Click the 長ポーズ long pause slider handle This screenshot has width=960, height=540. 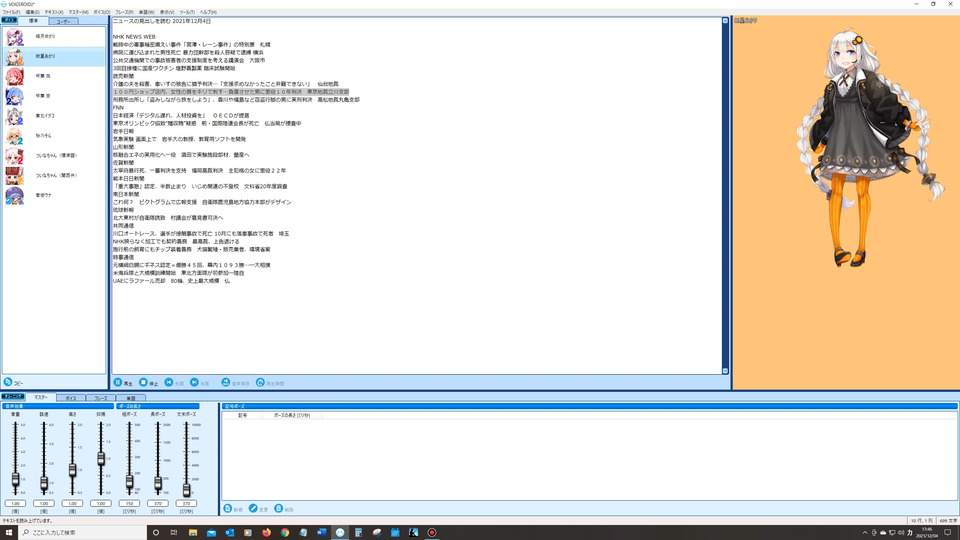(x=158, y=484)
